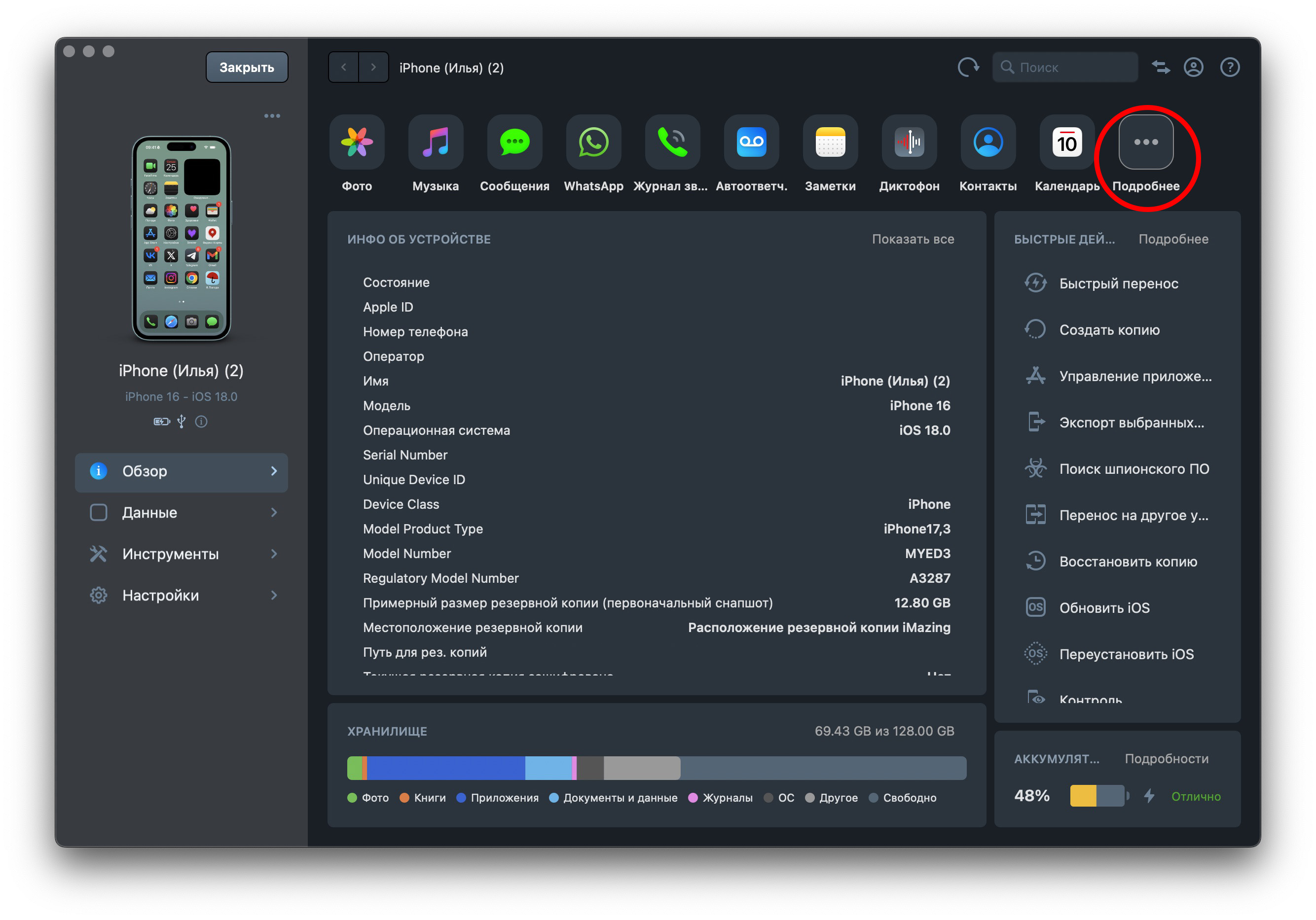Open the Заметки notes icon
Screen dimensions: 1316x920
pyautogui.click(x=830, y=142)
